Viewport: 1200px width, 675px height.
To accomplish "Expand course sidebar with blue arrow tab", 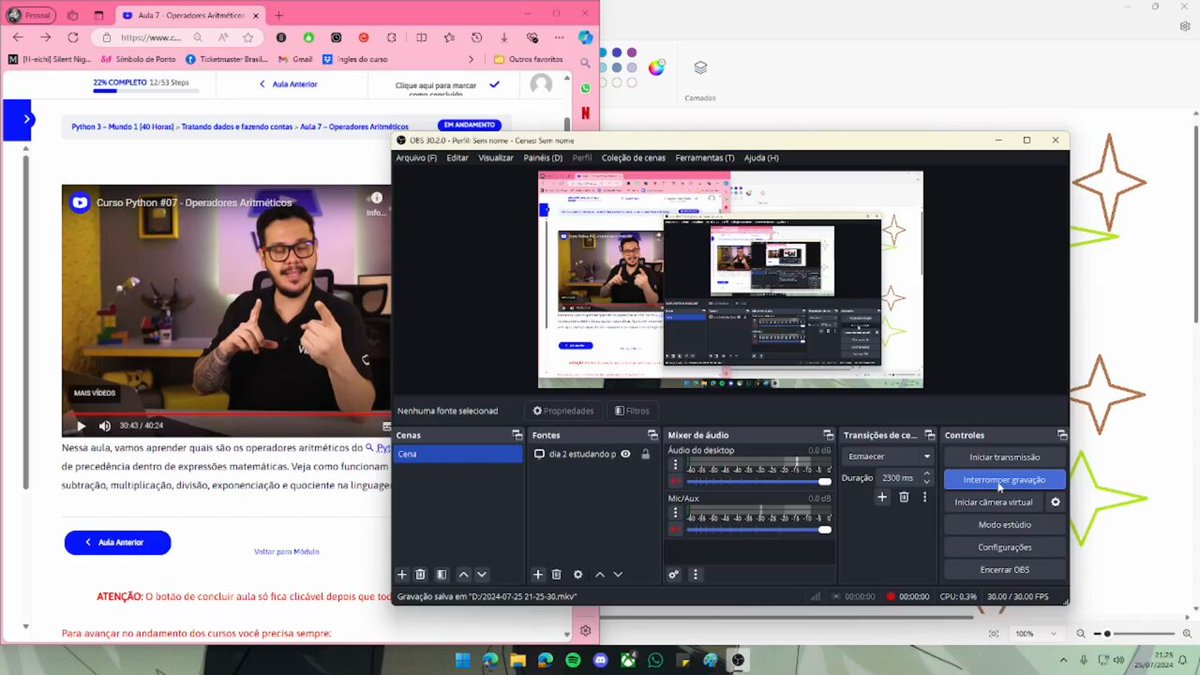I will [x=17, y=120].
